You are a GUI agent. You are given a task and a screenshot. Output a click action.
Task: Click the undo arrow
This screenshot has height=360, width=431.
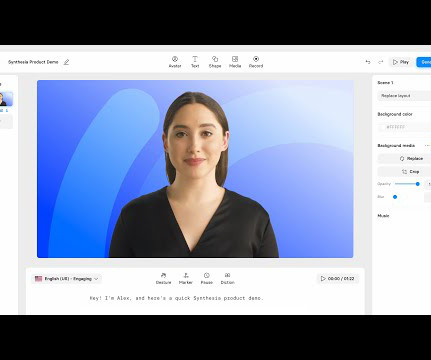point(368,62)
